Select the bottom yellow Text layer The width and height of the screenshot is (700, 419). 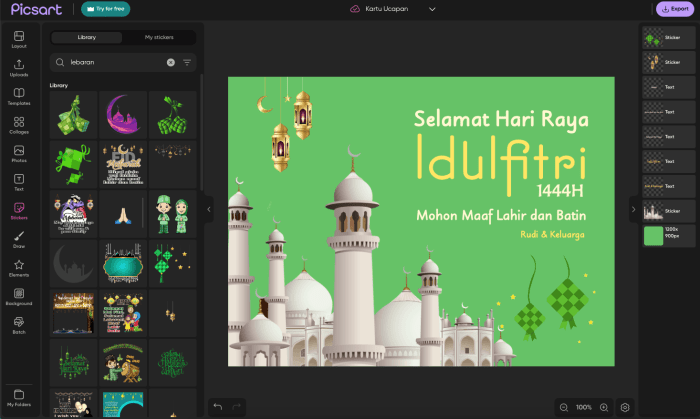(668, 187)
